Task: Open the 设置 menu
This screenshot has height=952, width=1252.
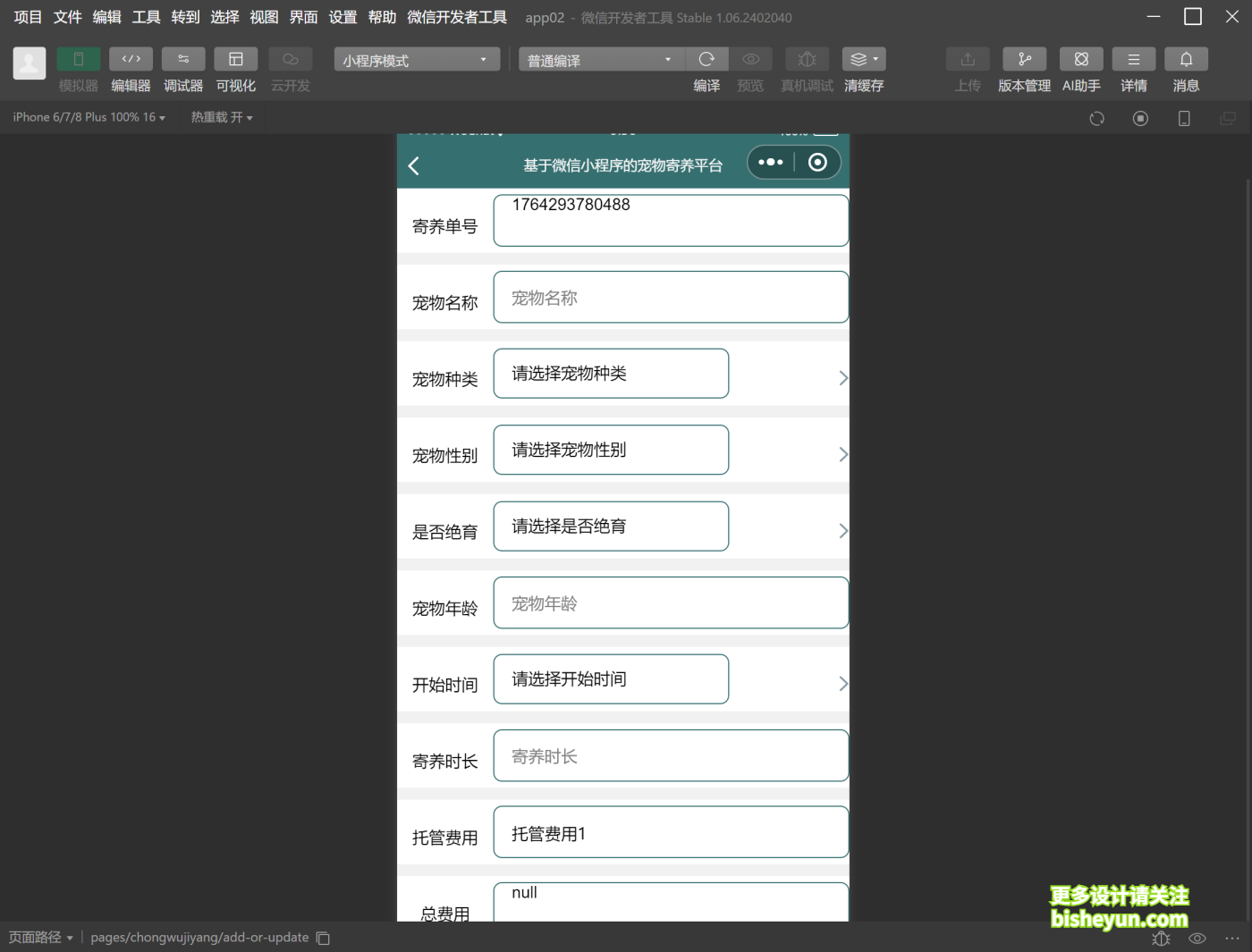Action: click(343, 17)
